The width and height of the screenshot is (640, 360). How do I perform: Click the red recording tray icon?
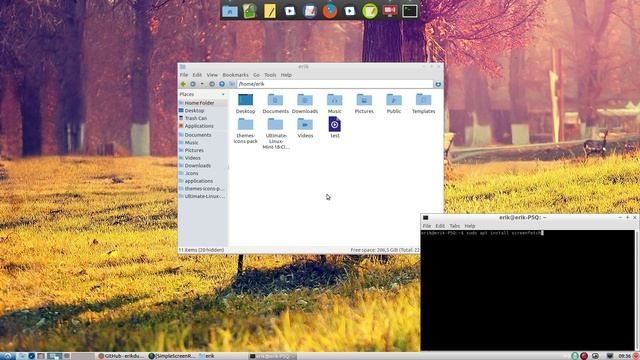[584, 356]
